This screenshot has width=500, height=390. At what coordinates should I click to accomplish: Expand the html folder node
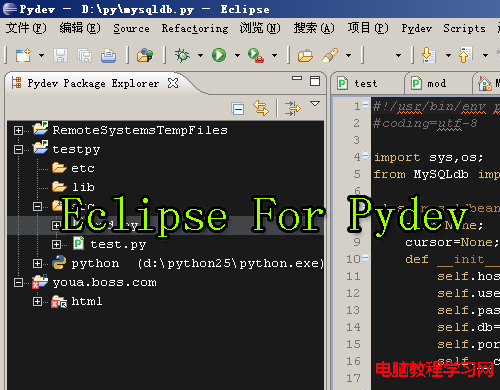coord(37,302)
